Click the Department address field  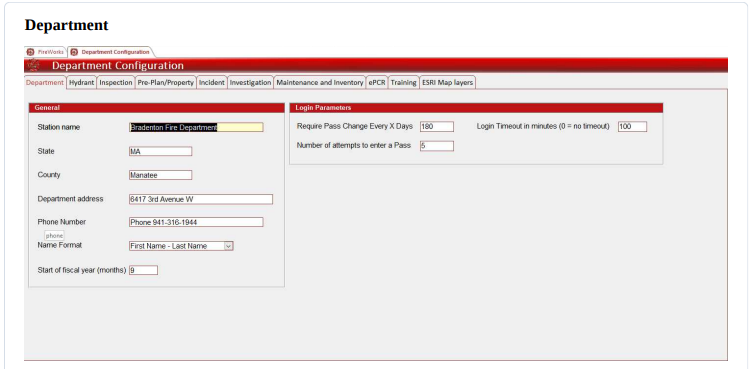(x=201, y=199)
